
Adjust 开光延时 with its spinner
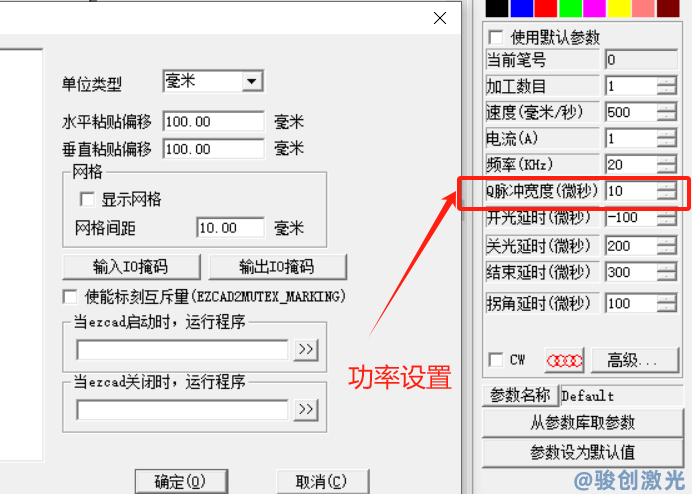point(667,218)
